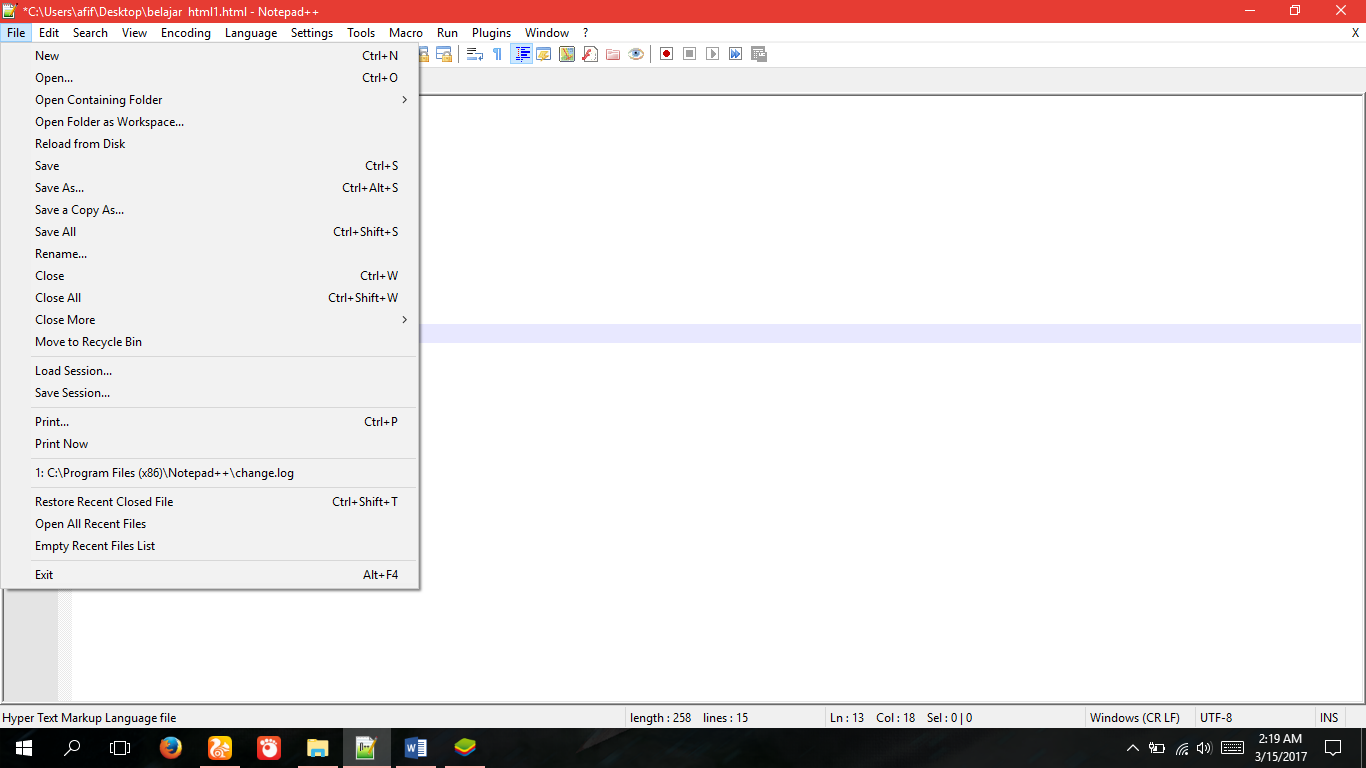Select Open Folder as Workspace...

[x=210, y=122]
